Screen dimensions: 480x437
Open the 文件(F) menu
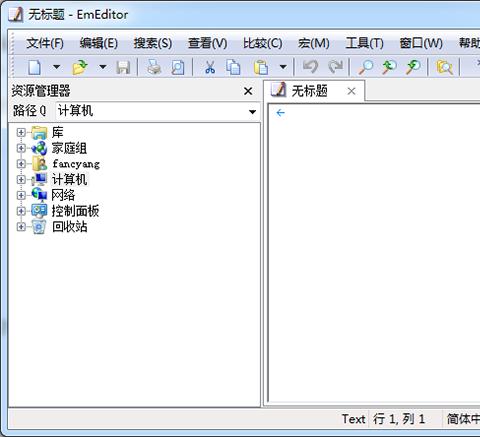45,43
